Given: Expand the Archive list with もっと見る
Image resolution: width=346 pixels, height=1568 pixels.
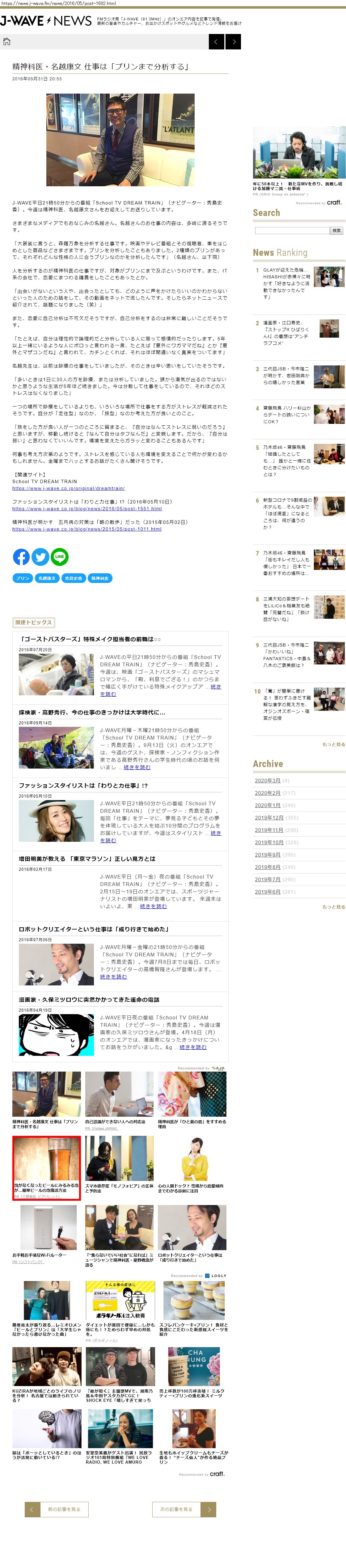Looking at the screenshot, I should click(333, 907).
